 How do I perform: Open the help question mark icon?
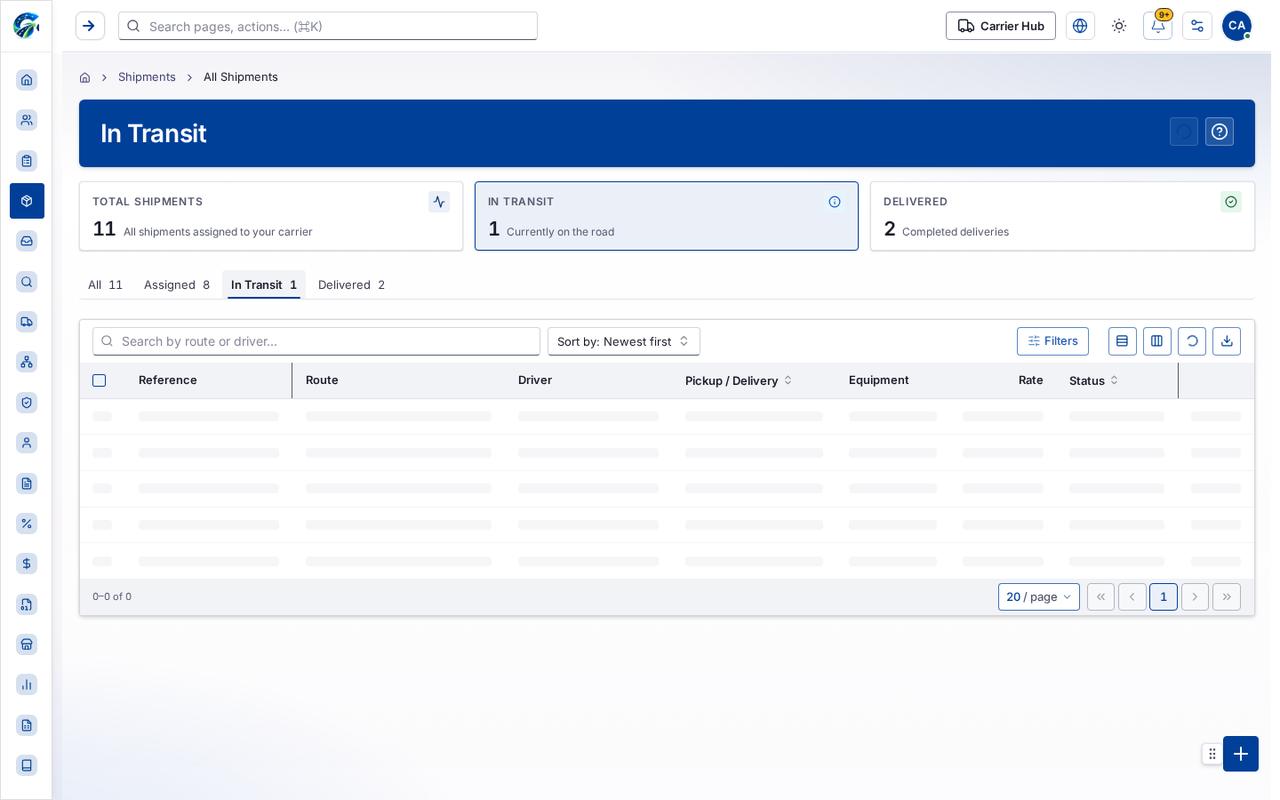[x=1219, y=132]
